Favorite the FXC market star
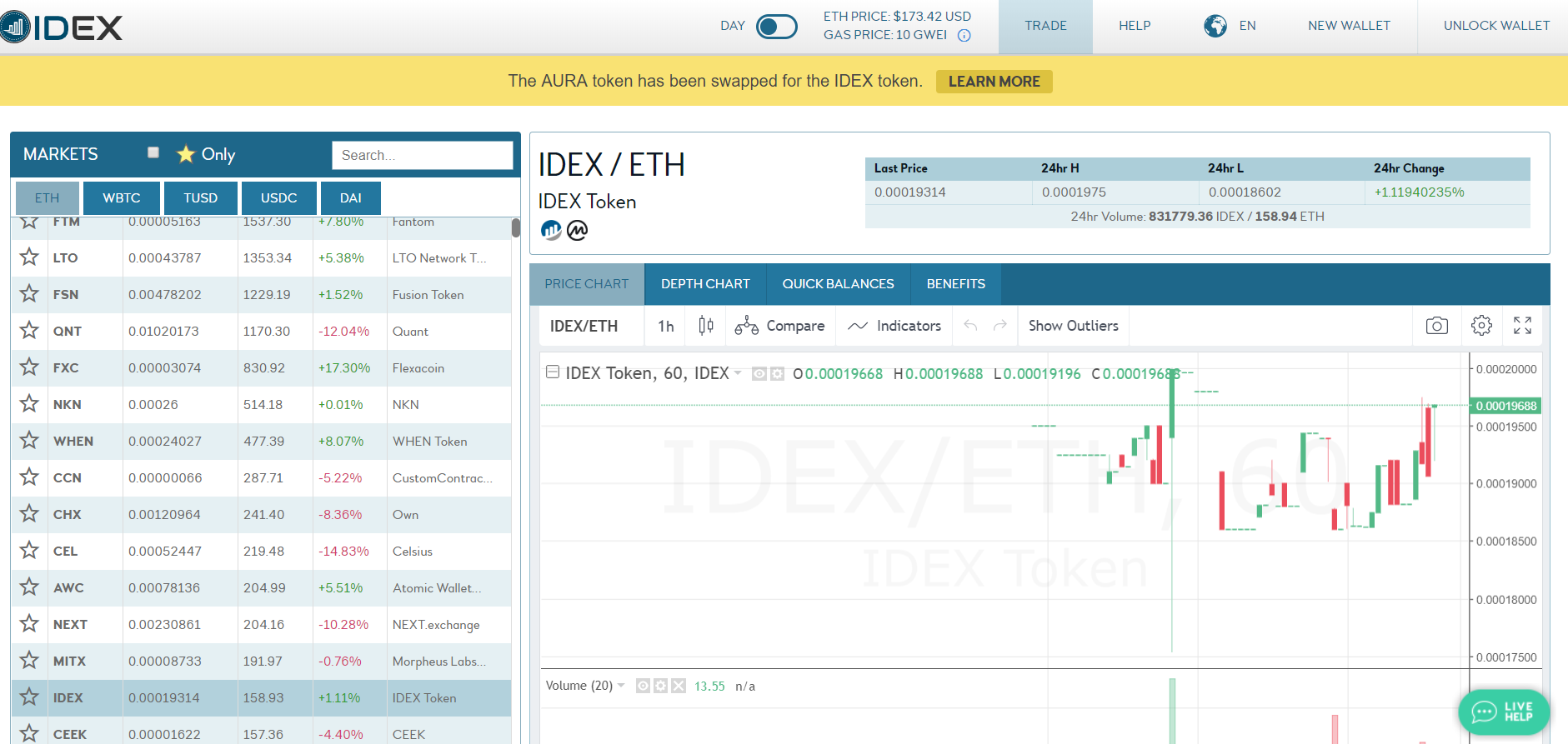 (29, 367)
